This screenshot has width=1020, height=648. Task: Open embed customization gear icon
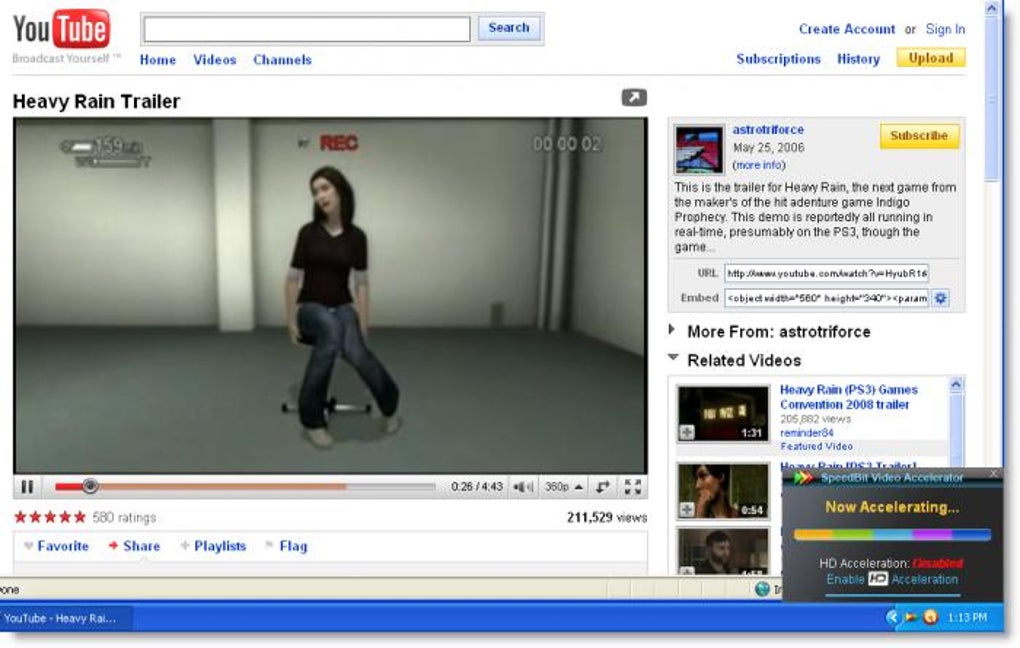tap(941, 298)
